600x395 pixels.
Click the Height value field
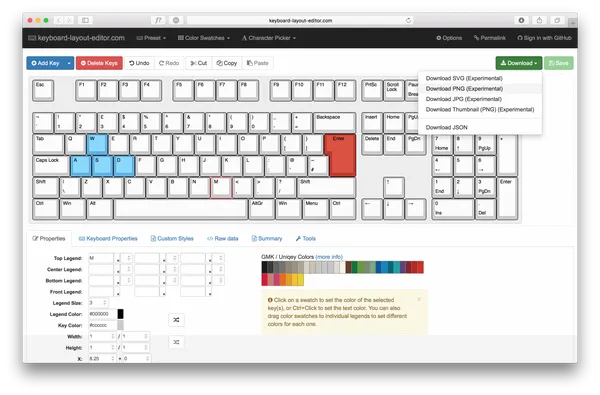[x=102, y=348]
